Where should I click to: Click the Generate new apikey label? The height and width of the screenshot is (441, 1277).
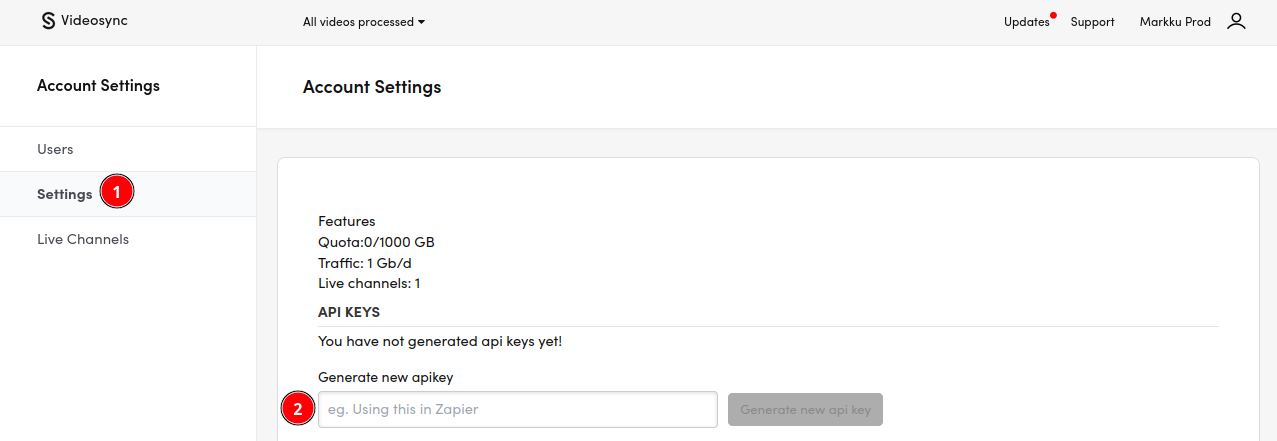click(386, 377)
